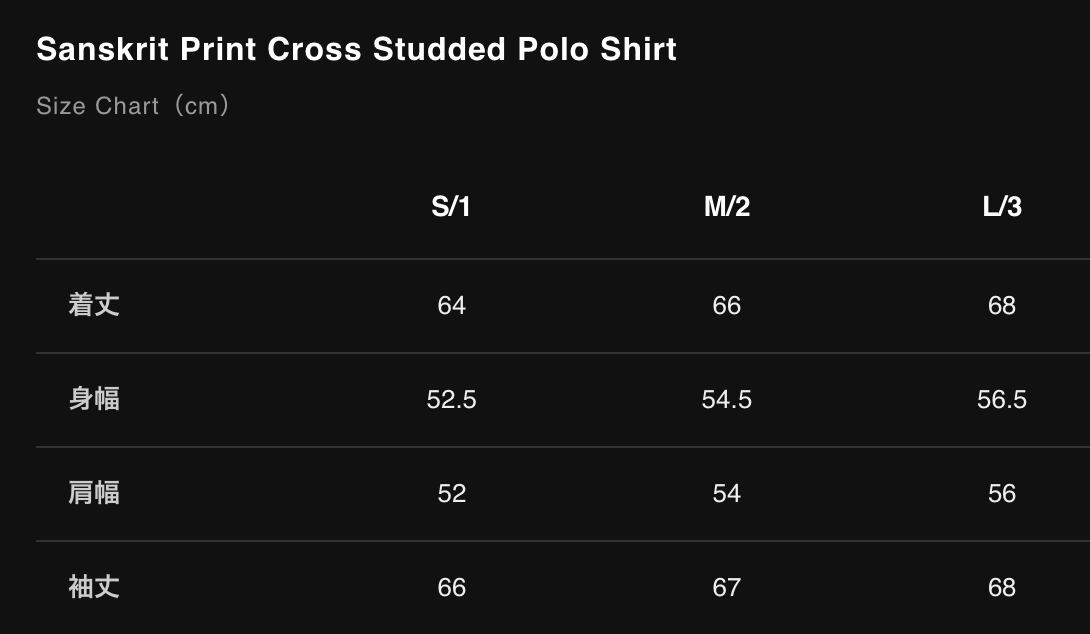Click the 着丈 row label

coord(94,305)
